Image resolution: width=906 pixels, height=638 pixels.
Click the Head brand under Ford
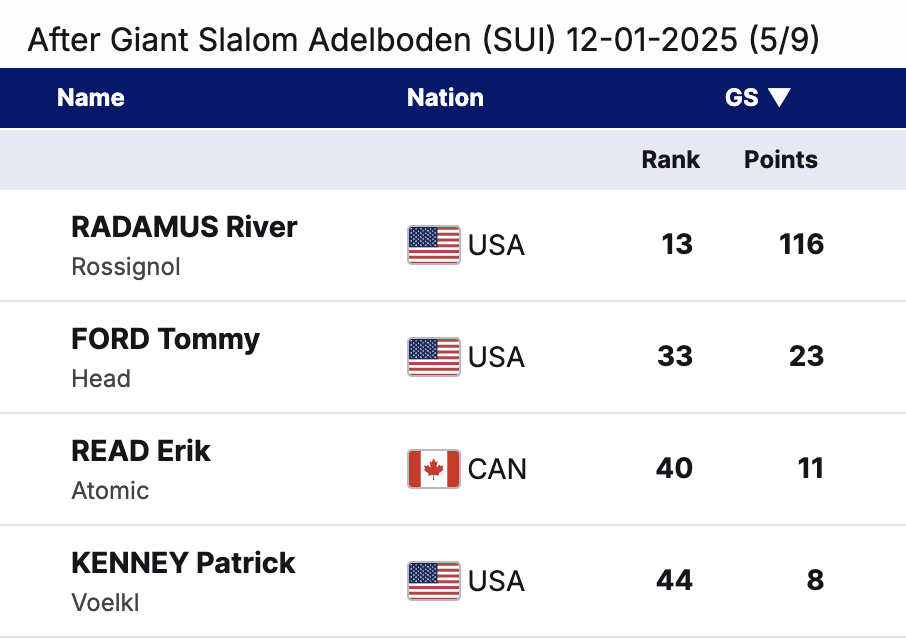coord(101,379)
